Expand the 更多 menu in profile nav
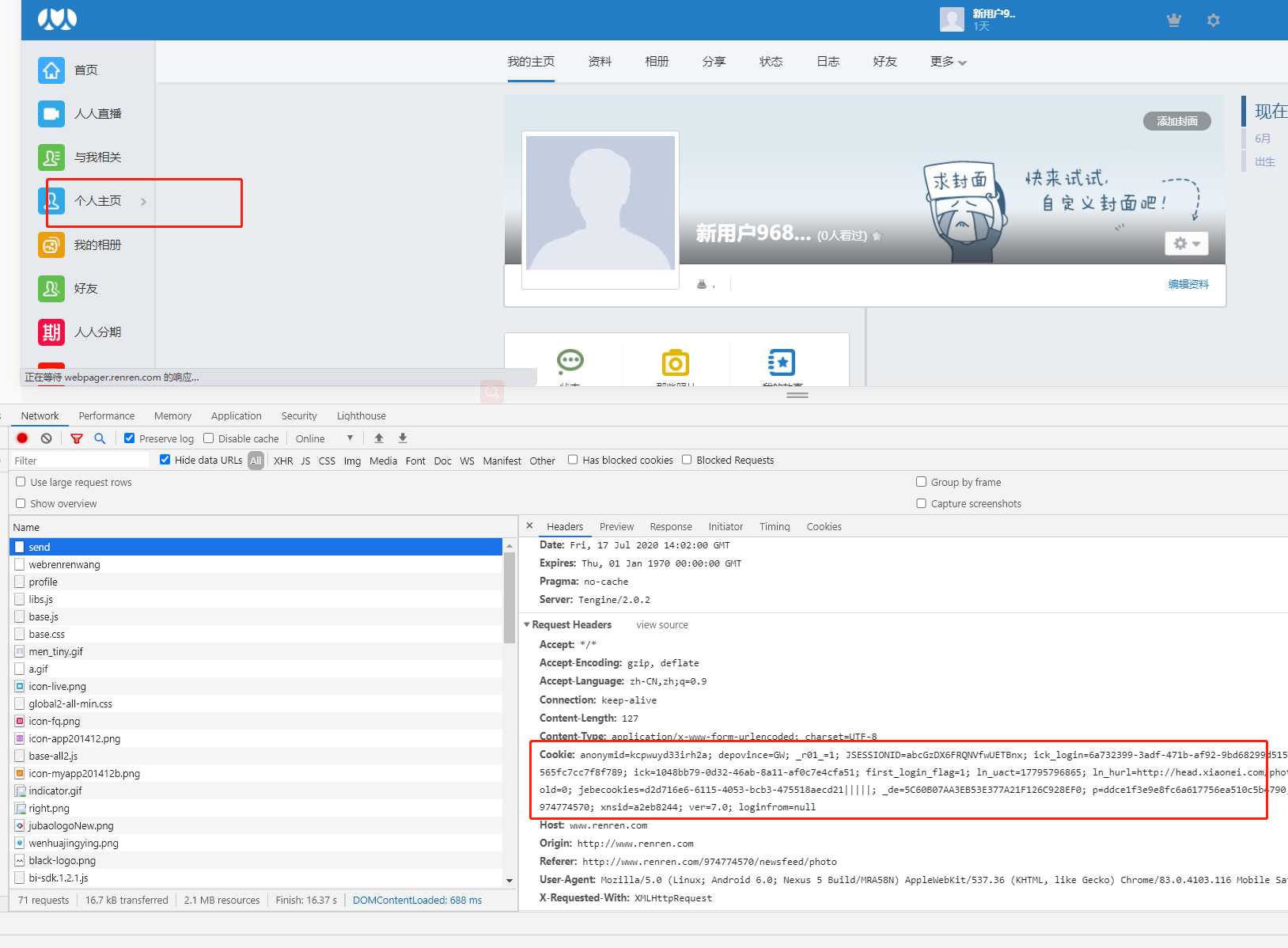The height and width of the screenshot is (948, 1288). (x=949, y=62)
